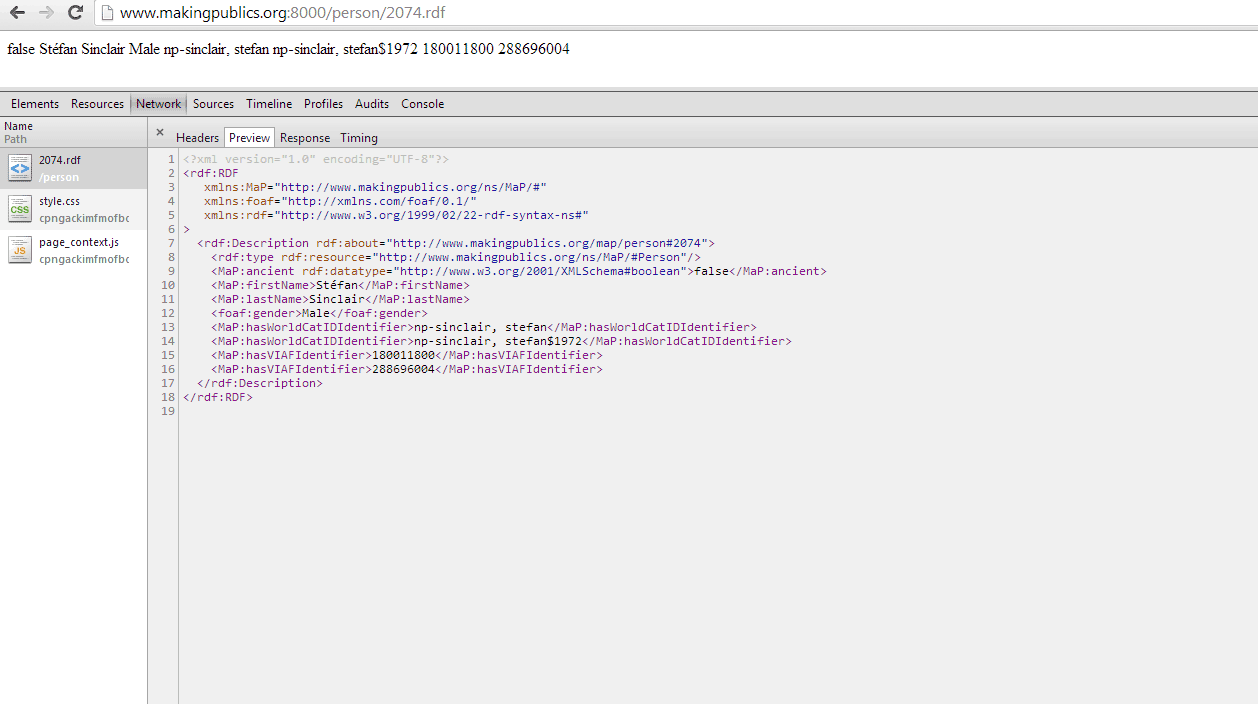The image size is (1258, 704).
Task: Open the Elements panel
Action: [x=35, y=104]
